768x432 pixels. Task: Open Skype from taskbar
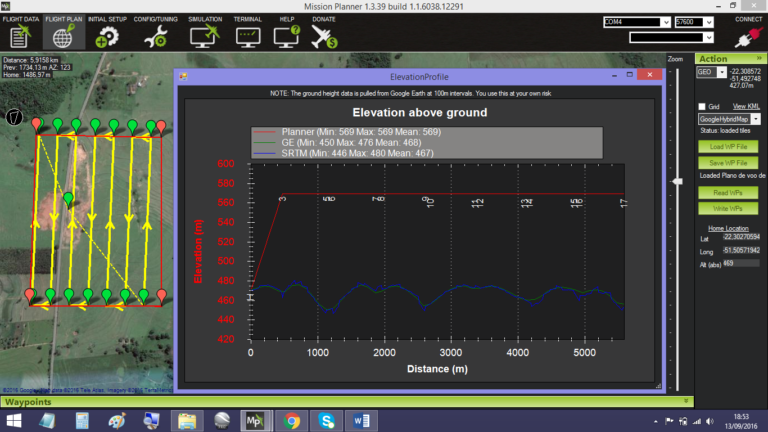tap(326, 421)
